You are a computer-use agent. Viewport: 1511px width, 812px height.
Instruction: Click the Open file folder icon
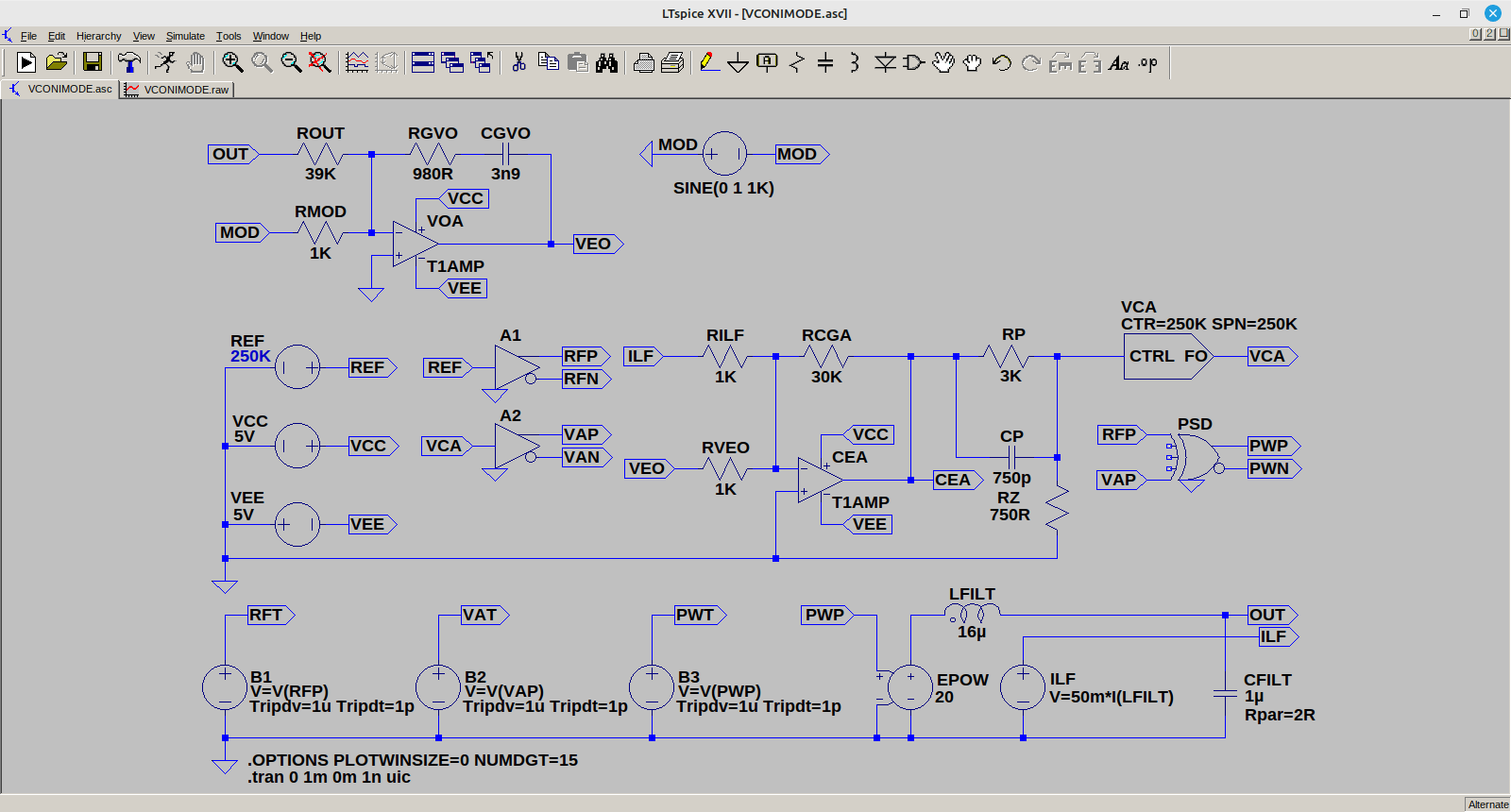(x=57, y=62)
